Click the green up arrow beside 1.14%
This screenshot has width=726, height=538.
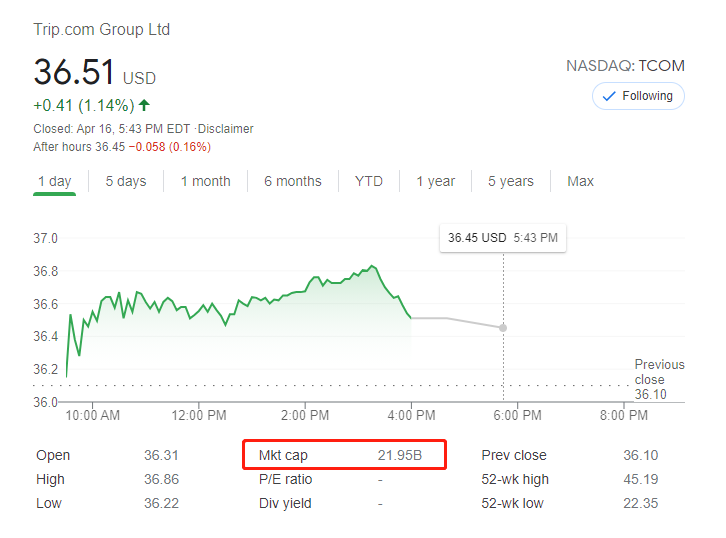(x=145, y=105)
